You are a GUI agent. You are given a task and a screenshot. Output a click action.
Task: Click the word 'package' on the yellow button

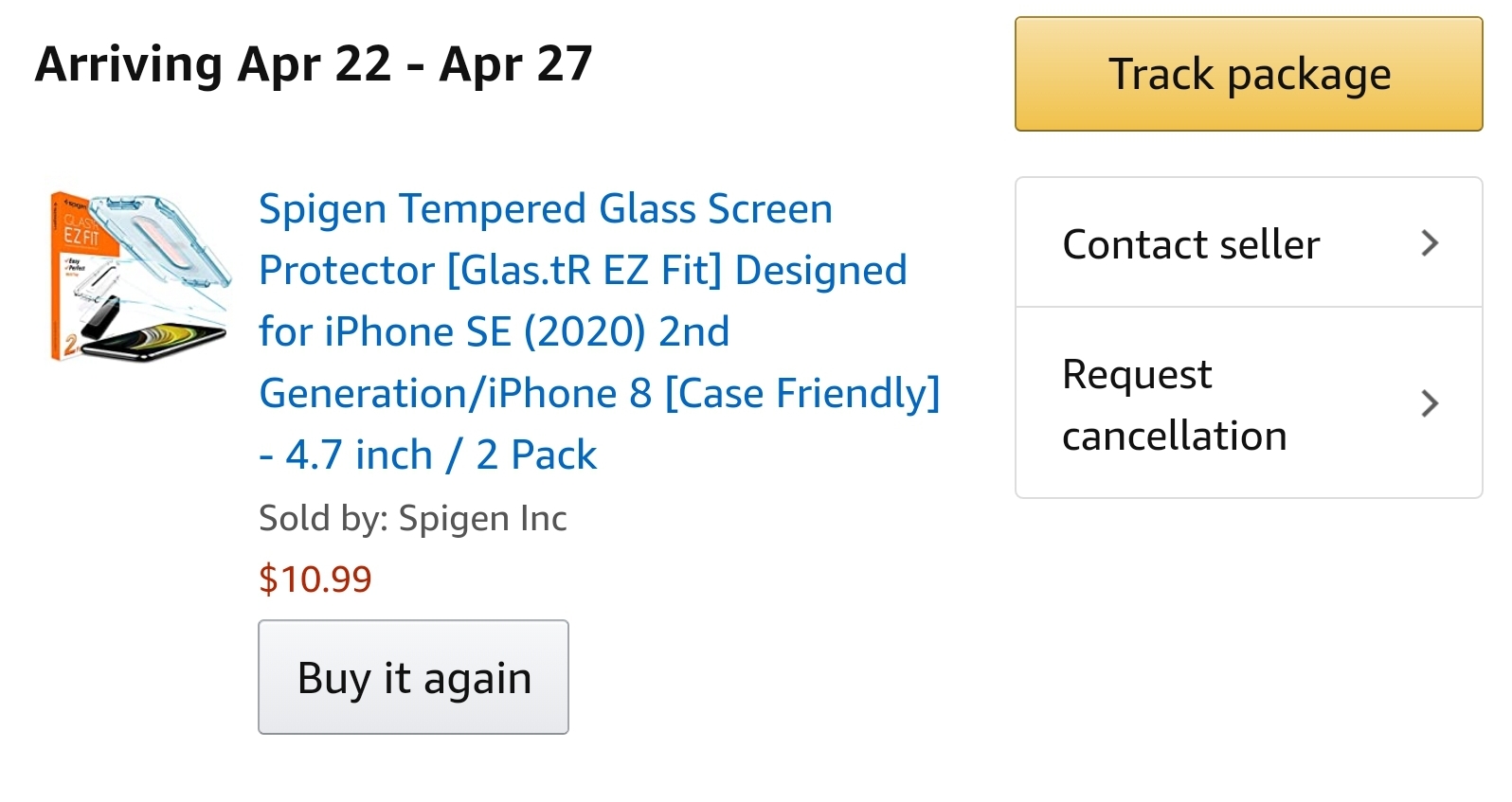pyautogui.click(x=1308, y=75)
